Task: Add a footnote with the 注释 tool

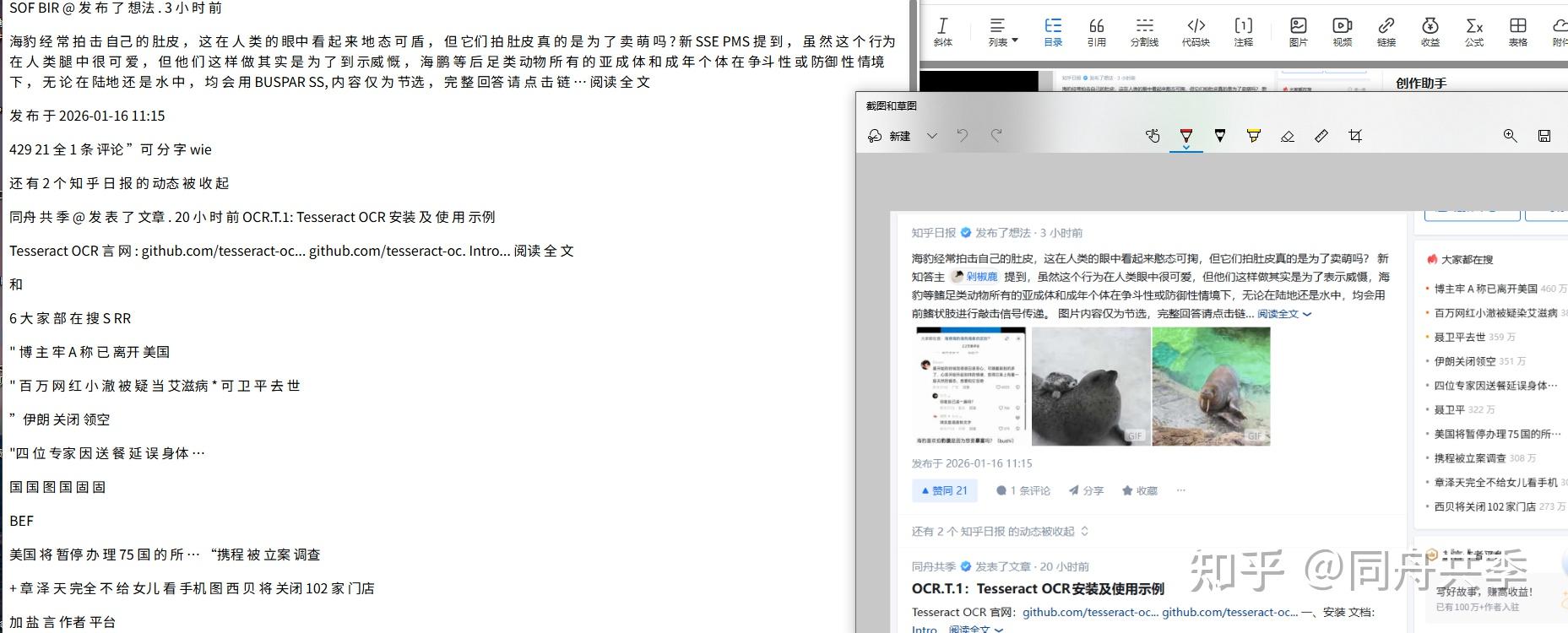Action: click(1244, 32)
